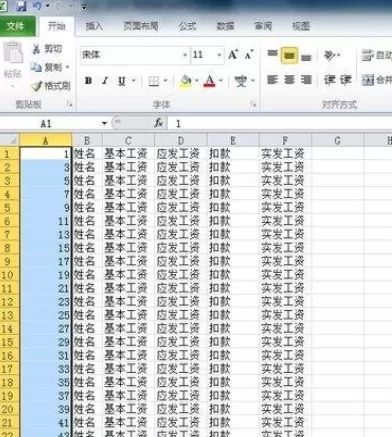392x437 pixels.
Task: Open the font name dropdown arrow
Action: (x=185, y=55)
